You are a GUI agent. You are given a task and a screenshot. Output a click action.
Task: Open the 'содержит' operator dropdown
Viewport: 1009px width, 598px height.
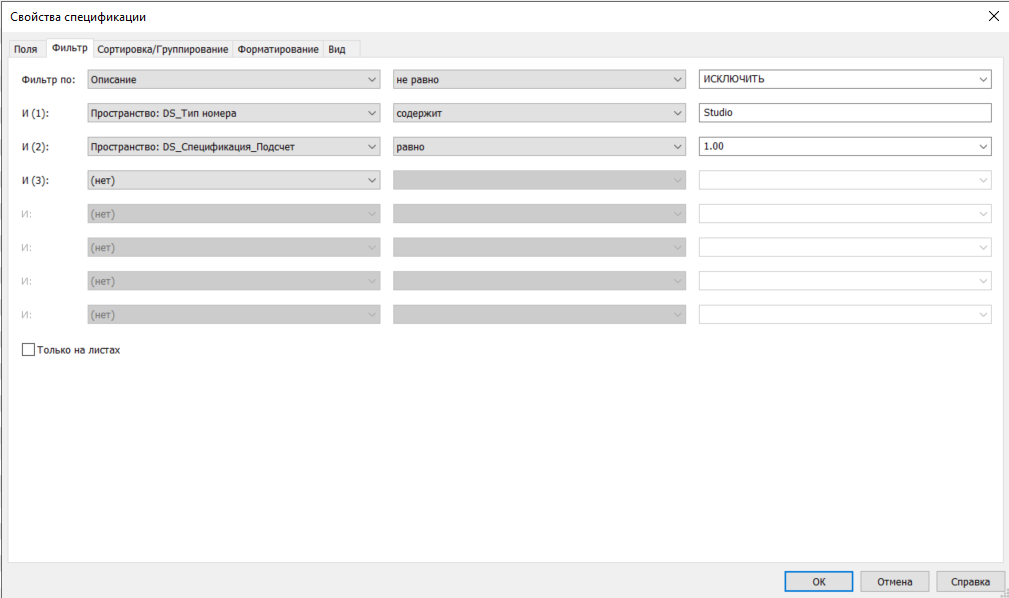(539, 113)
